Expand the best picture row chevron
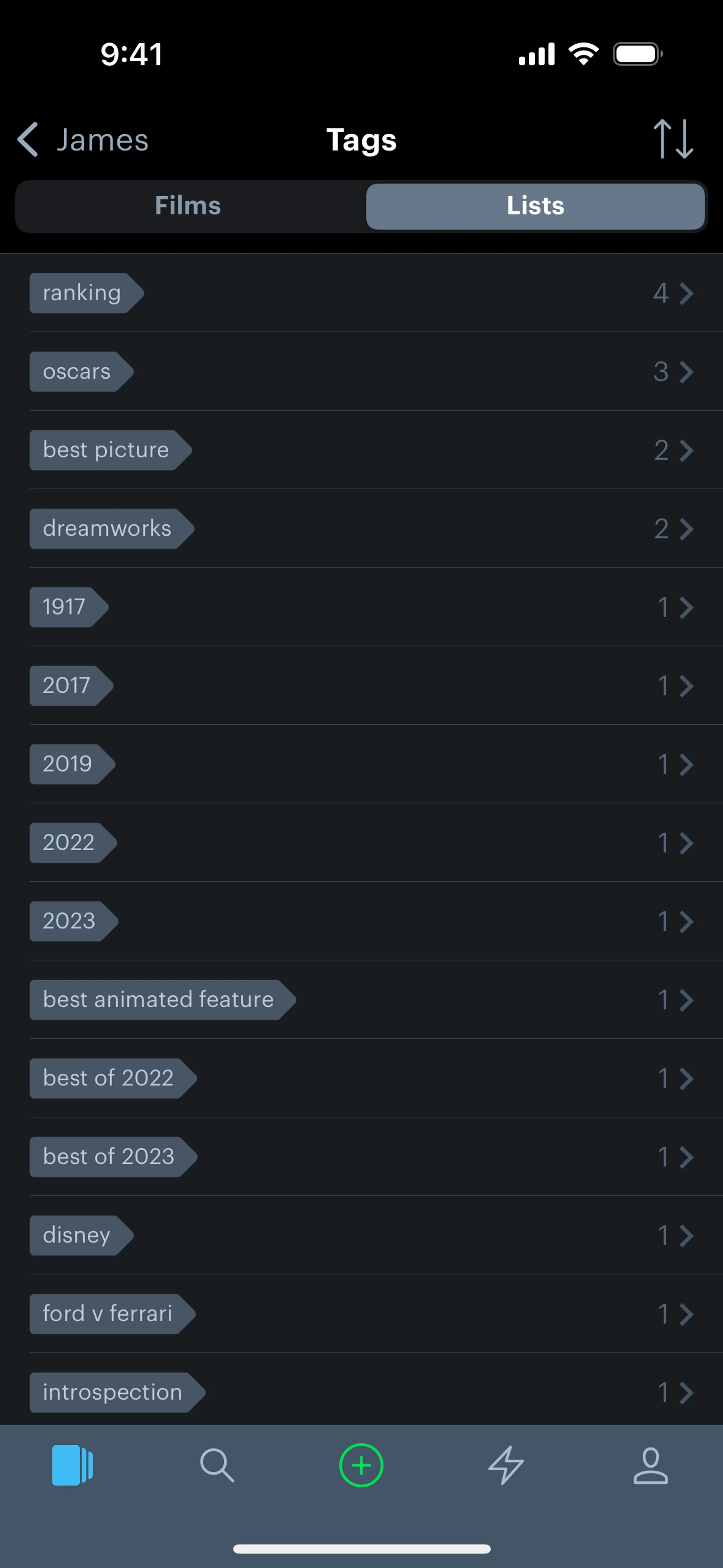 click(x=686, y=451)
